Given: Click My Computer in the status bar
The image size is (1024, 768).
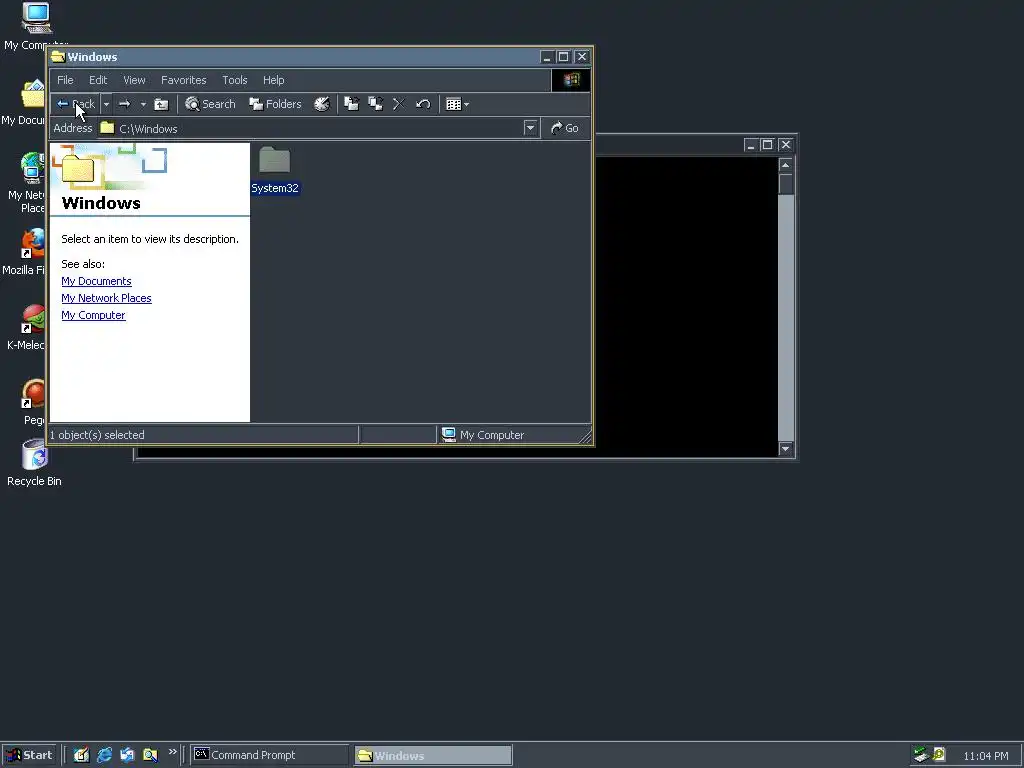Looking at the screenshot, I should 483,435.
